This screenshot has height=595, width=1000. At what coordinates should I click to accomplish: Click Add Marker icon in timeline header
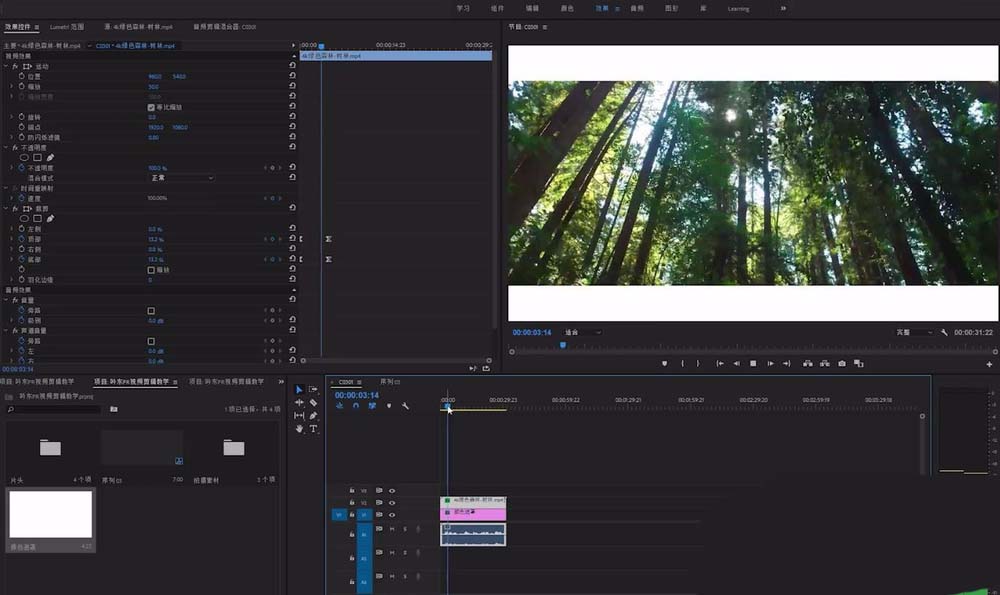click(x=388, y=406)
